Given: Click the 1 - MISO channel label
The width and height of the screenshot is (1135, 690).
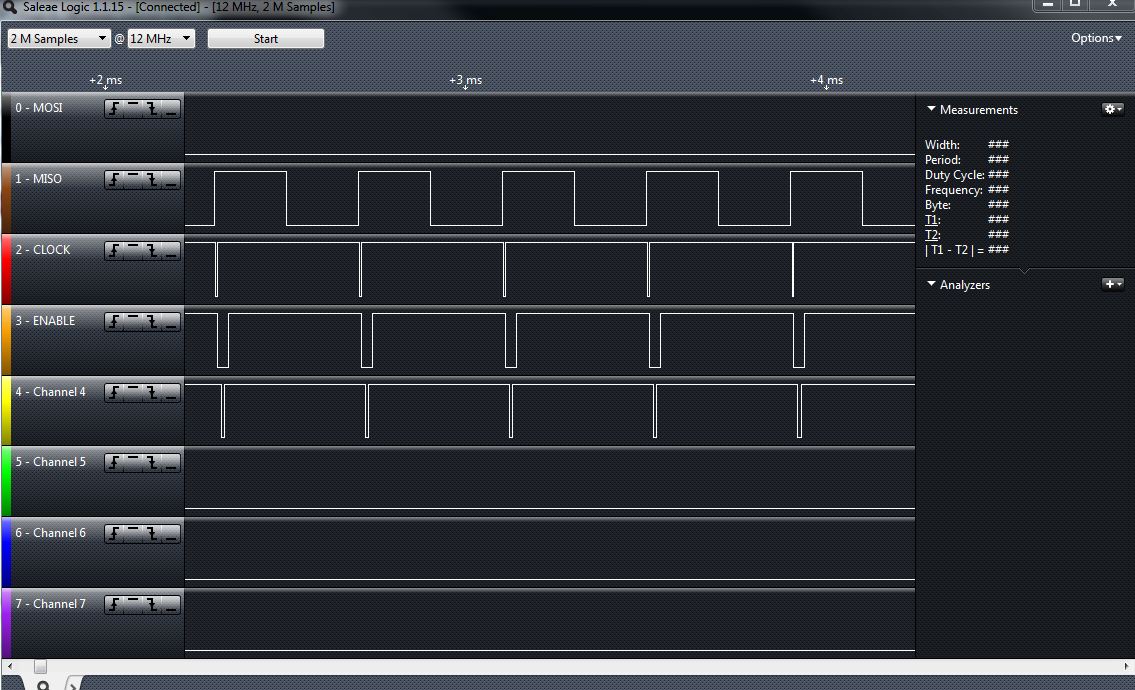Looking at the screenshot, I should tap(38, 178).
